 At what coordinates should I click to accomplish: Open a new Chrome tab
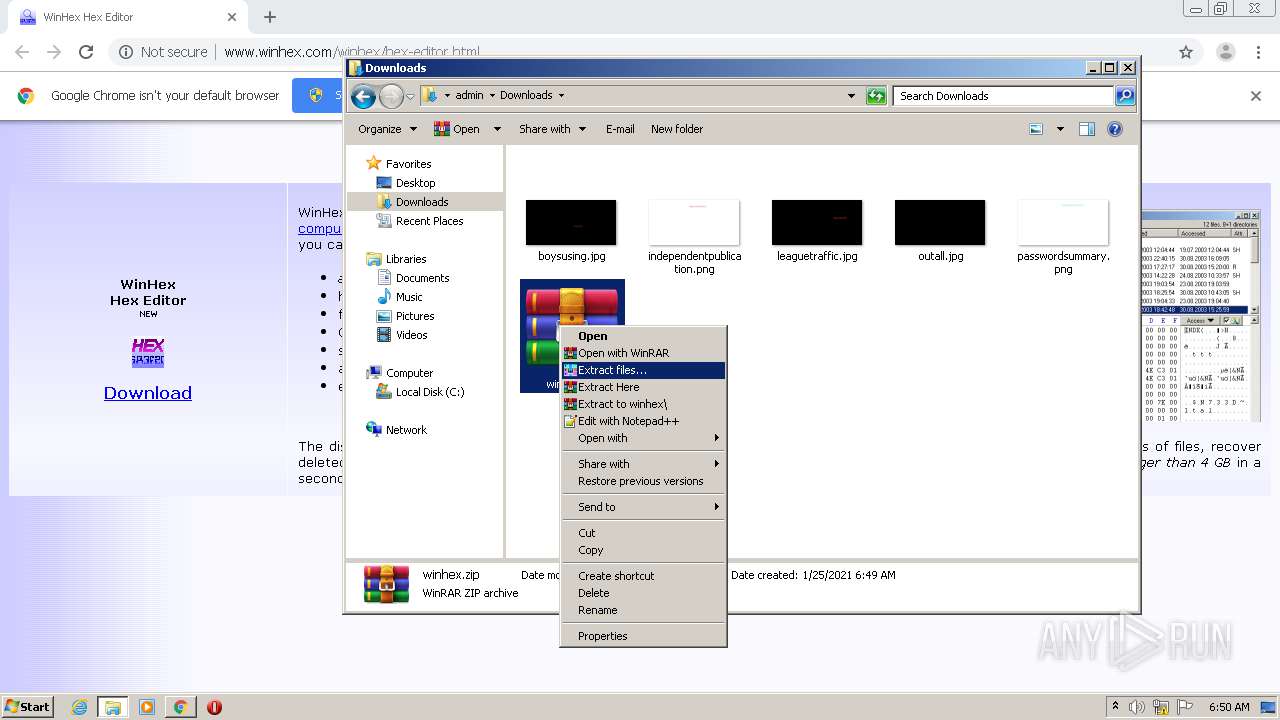(x=269, y=17)
